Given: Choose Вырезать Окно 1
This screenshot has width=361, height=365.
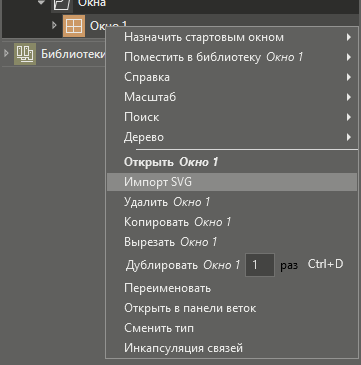Looking at the screenshot, I should point(232,242).
